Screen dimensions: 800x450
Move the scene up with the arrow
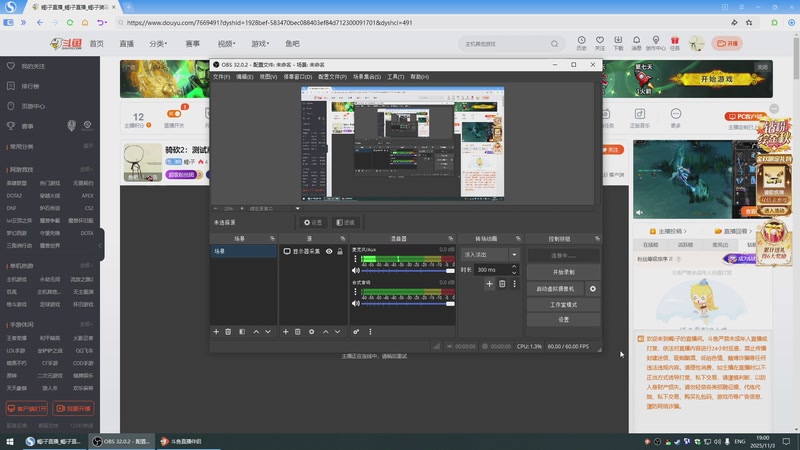(x=256, y=332)
